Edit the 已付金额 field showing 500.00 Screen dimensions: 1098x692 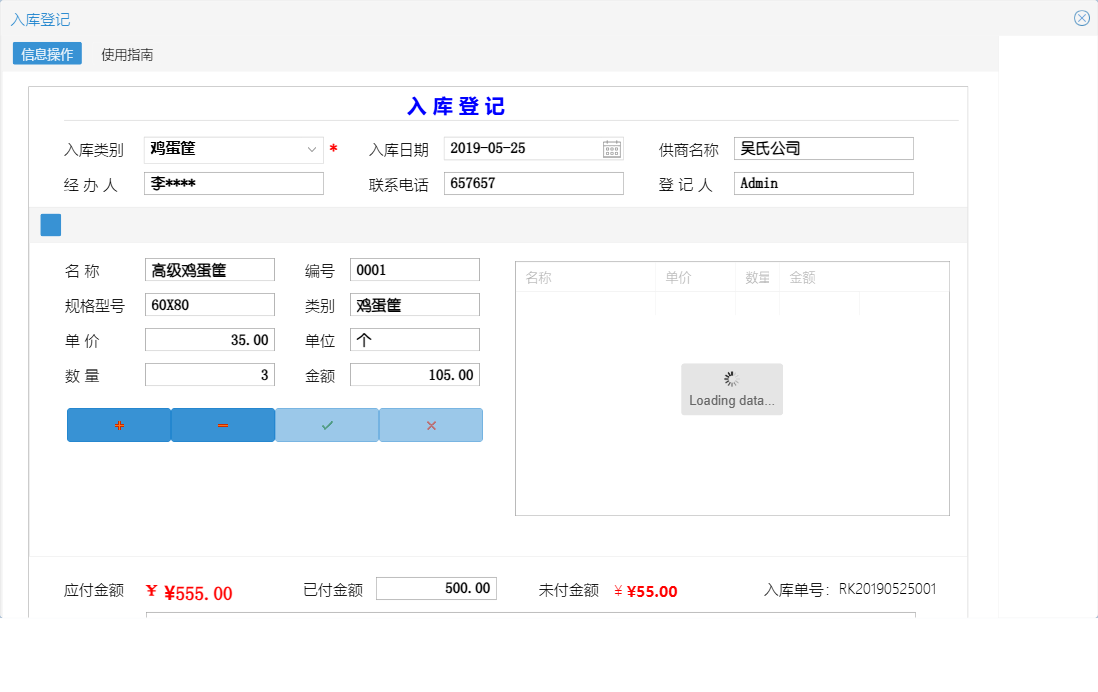tap(436, 588)
